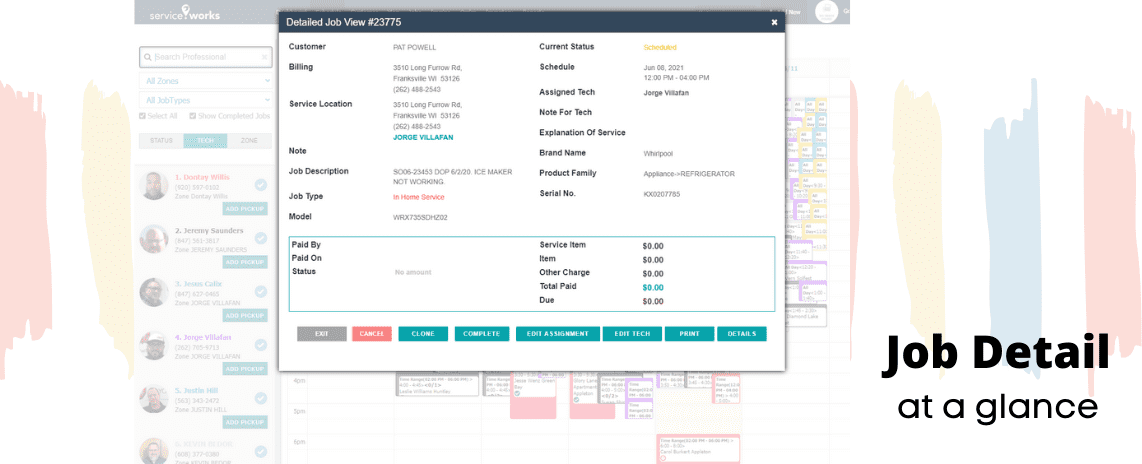Click the 4pm time label on the schedule
The width and height of the screenshot is (1142, 464).
pyautogui.click(x=299, y=381)
